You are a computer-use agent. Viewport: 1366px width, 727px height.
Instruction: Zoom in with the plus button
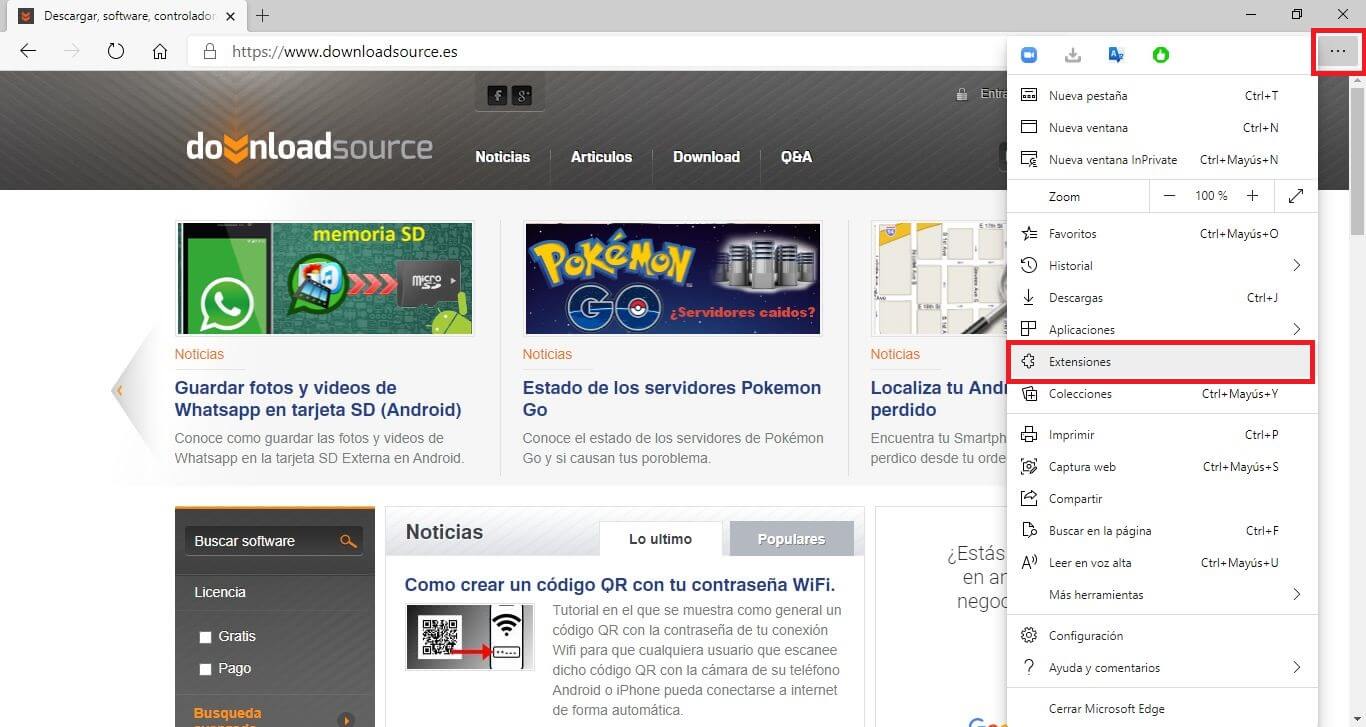1252,196
